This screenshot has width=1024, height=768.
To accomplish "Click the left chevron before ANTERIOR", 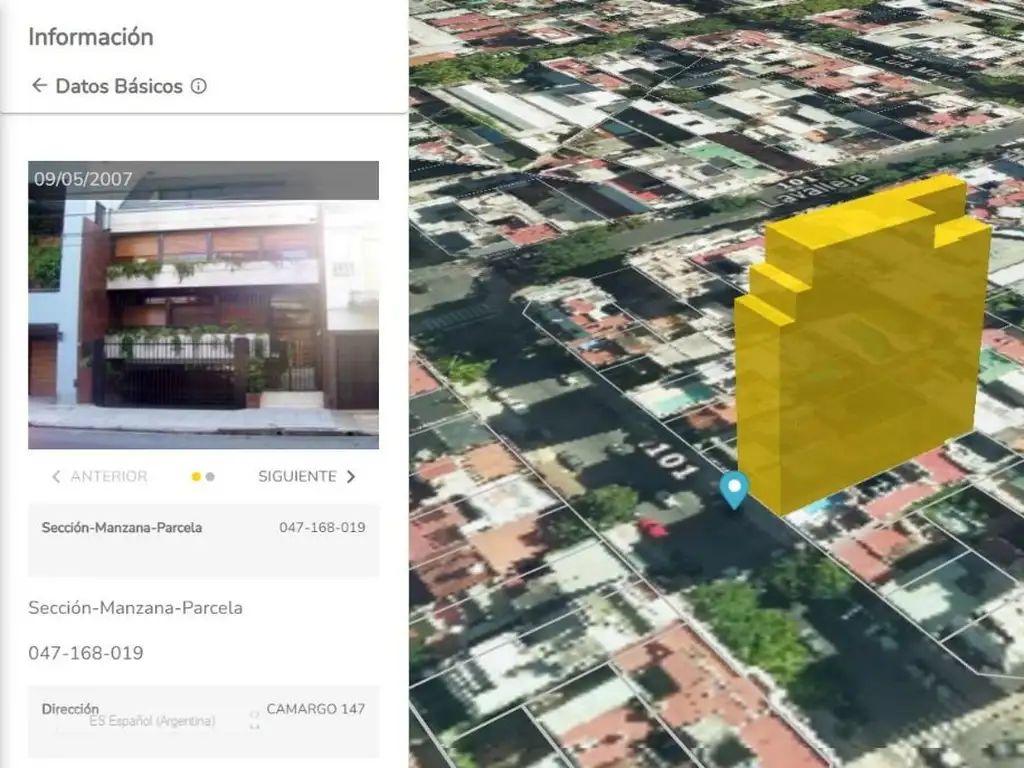I will click(x=56, y=477).
